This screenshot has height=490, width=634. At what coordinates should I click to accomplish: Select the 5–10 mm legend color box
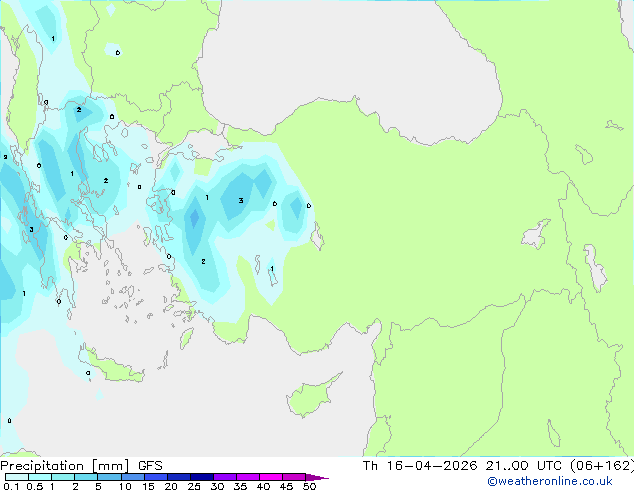[x=109, y=477]
